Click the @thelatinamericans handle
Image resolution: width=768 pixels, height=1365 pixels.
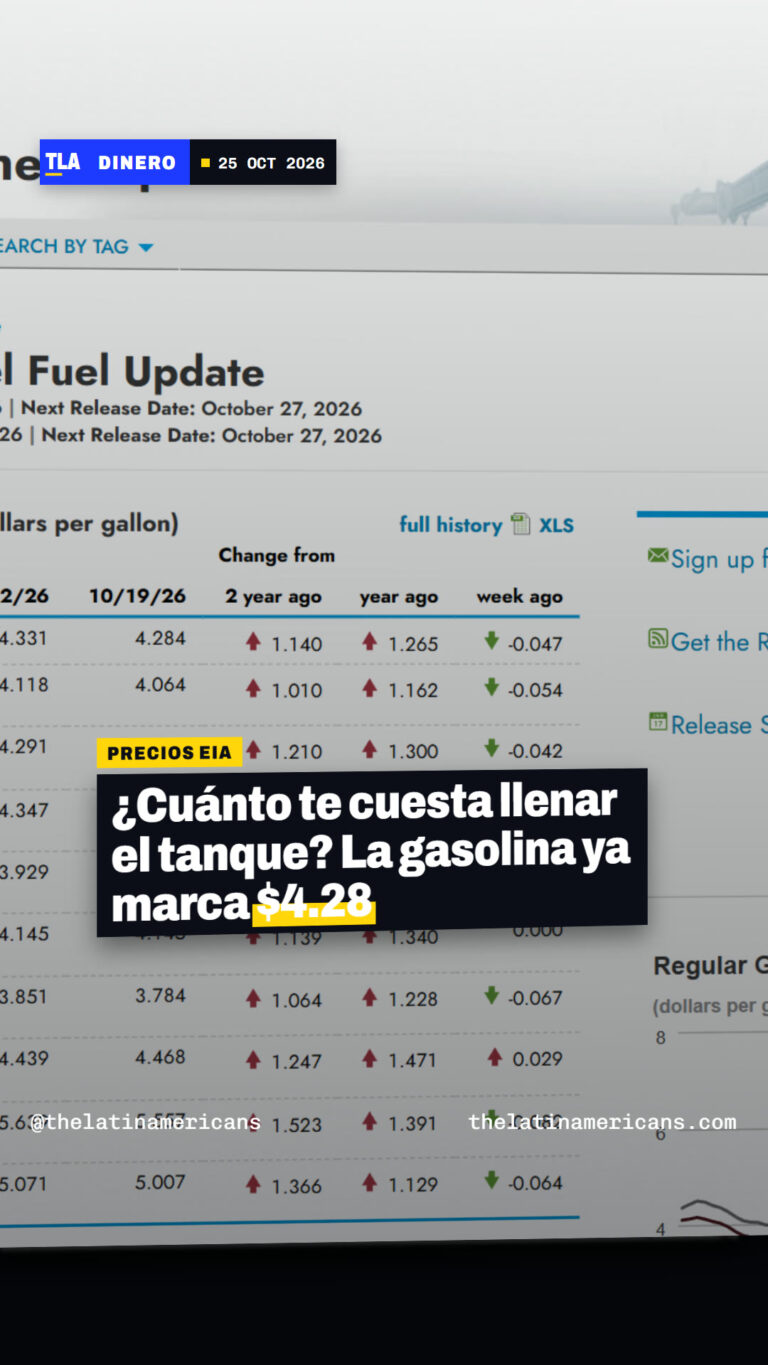(x=145, y=1122)
